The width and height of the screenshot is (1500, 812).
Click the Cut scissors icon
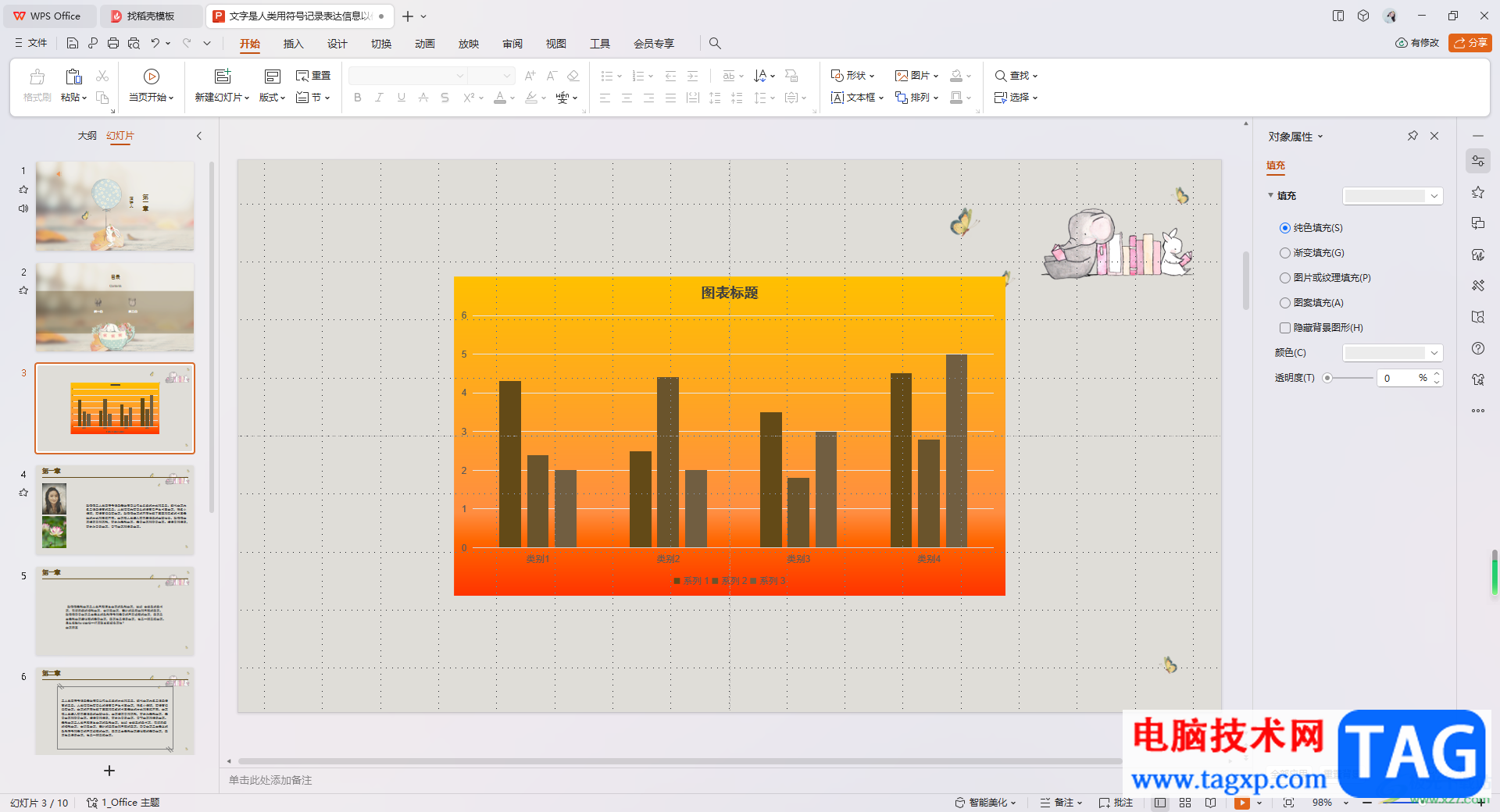pos(102,76)
